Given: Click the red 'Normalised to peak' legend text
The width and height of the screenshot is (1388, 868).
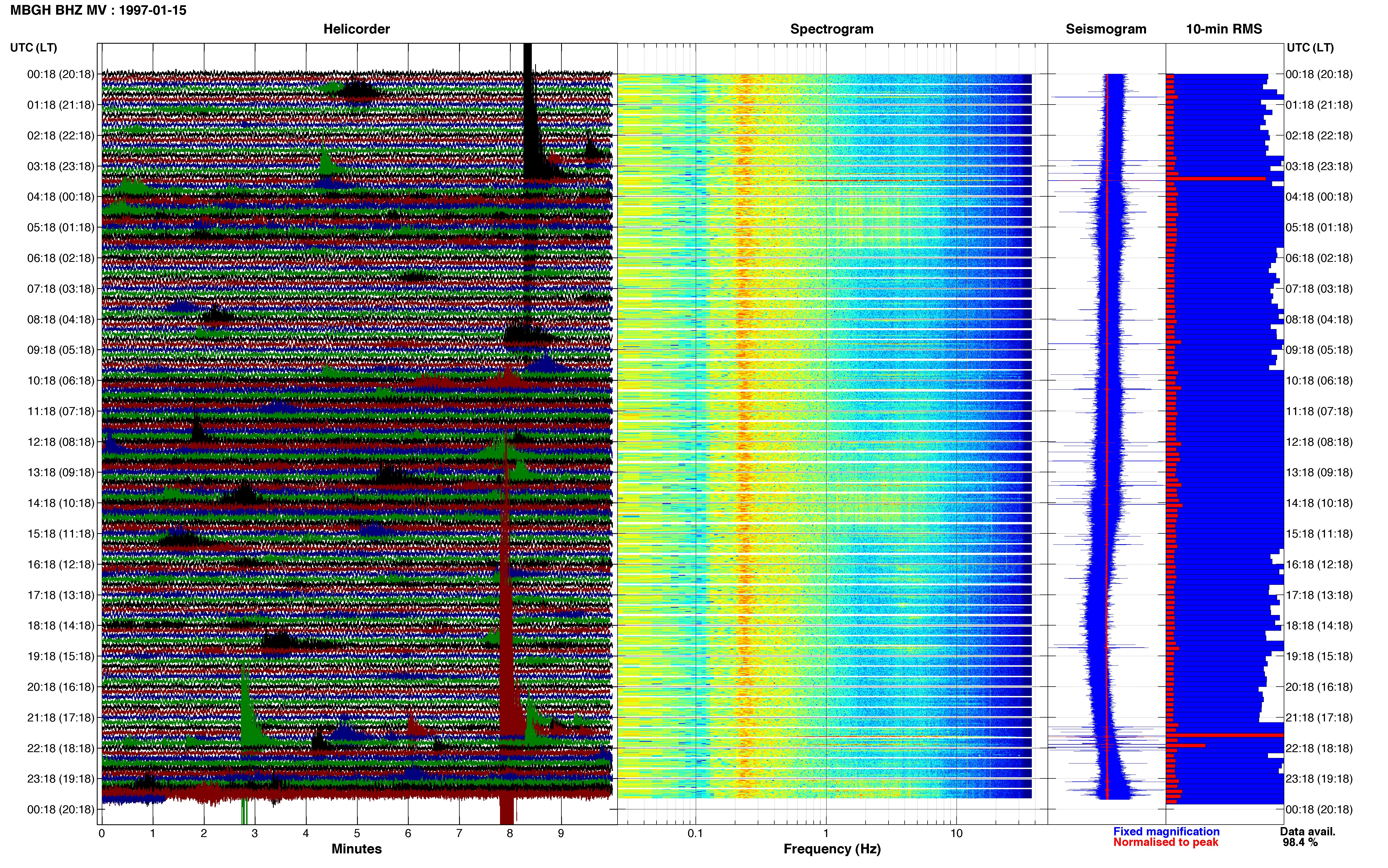Looking at the screenshot, I should point(1165,842).
